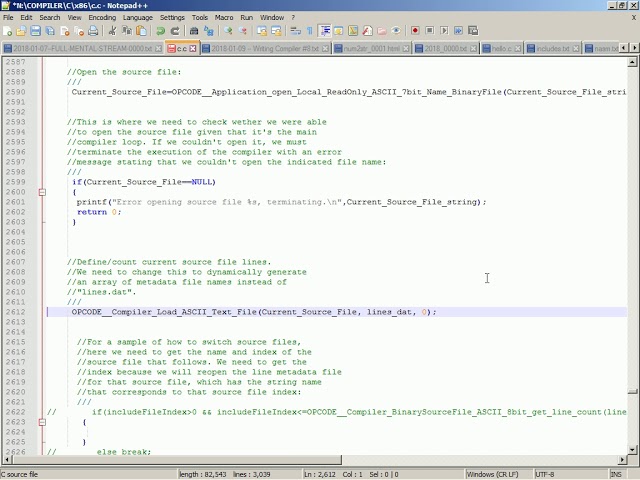
Task: Open Find dialog via binoculars icon
Action: tap(194, 31)
